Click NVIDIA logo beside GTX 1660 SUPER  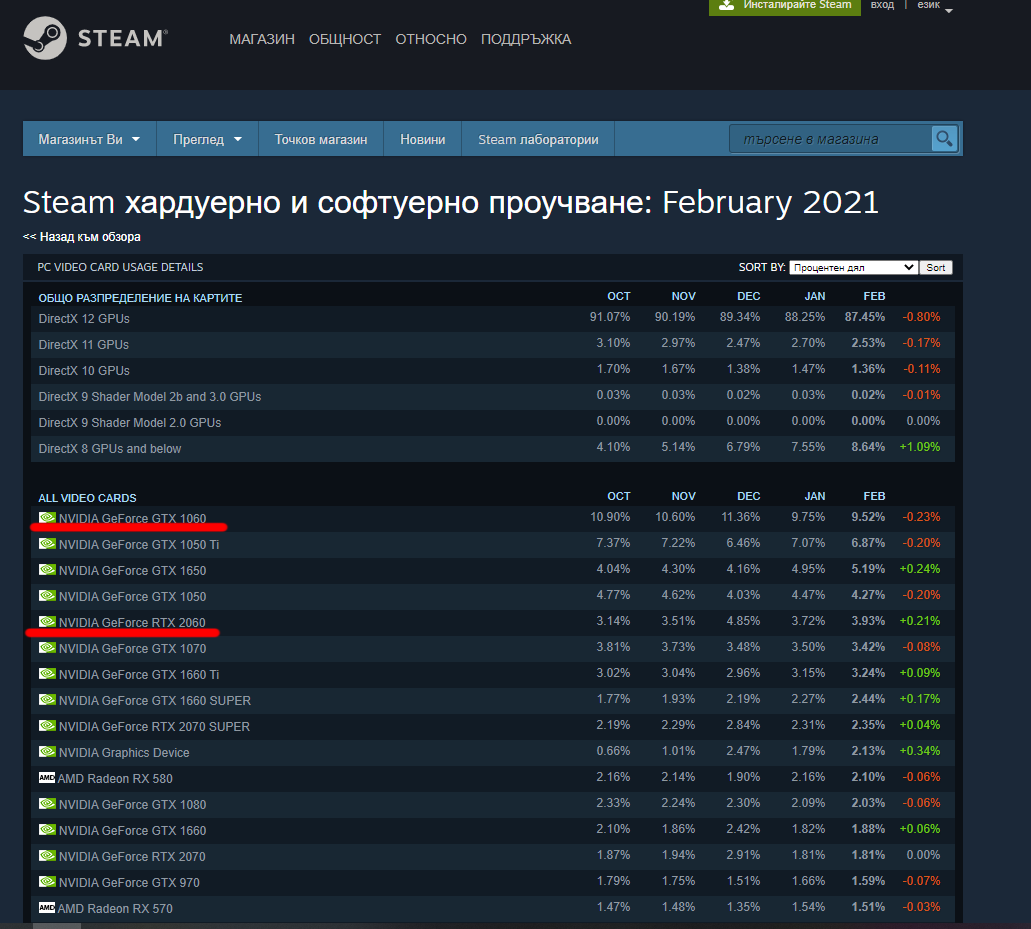(47, 700)
